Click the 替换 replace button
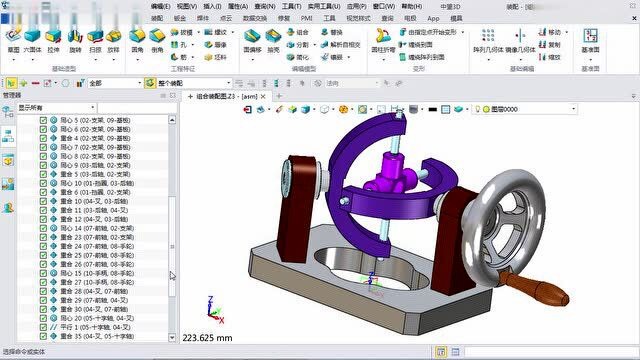The width and height of the screenshot is (640, 360). (332, 32)
